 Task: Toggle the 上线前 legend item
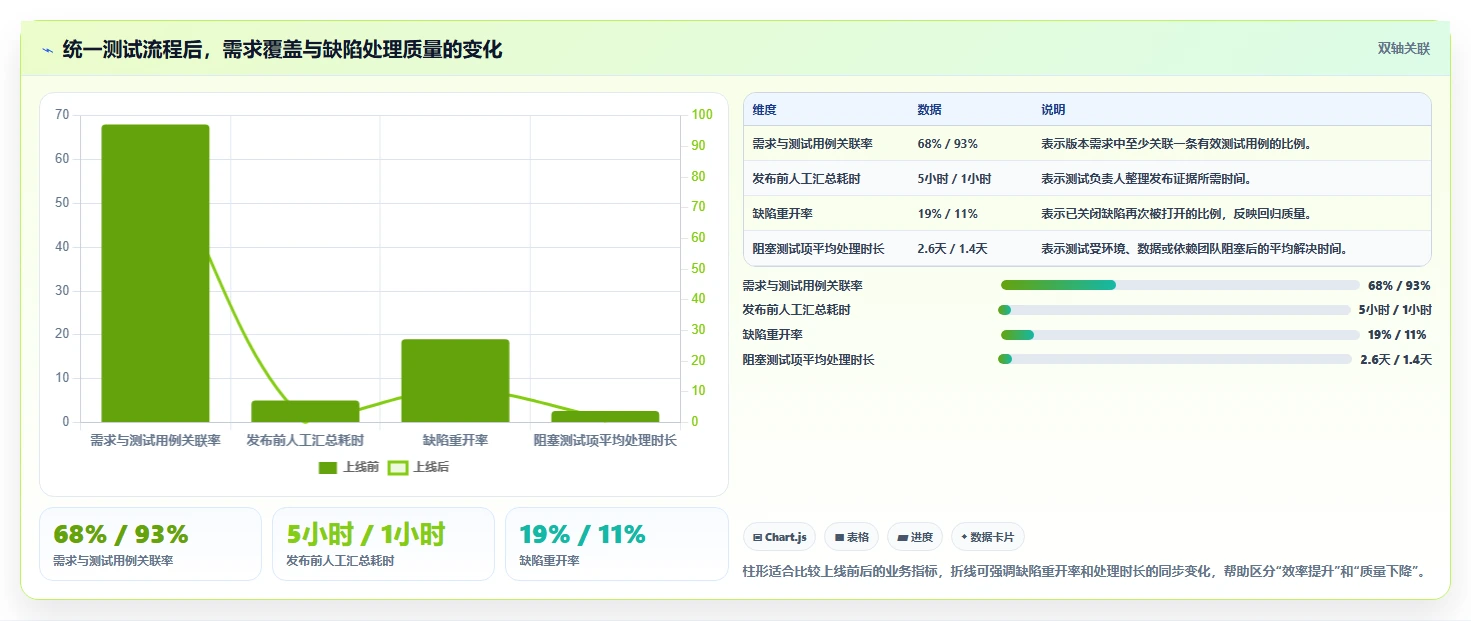pyautogui.click(x=348, y=467)
